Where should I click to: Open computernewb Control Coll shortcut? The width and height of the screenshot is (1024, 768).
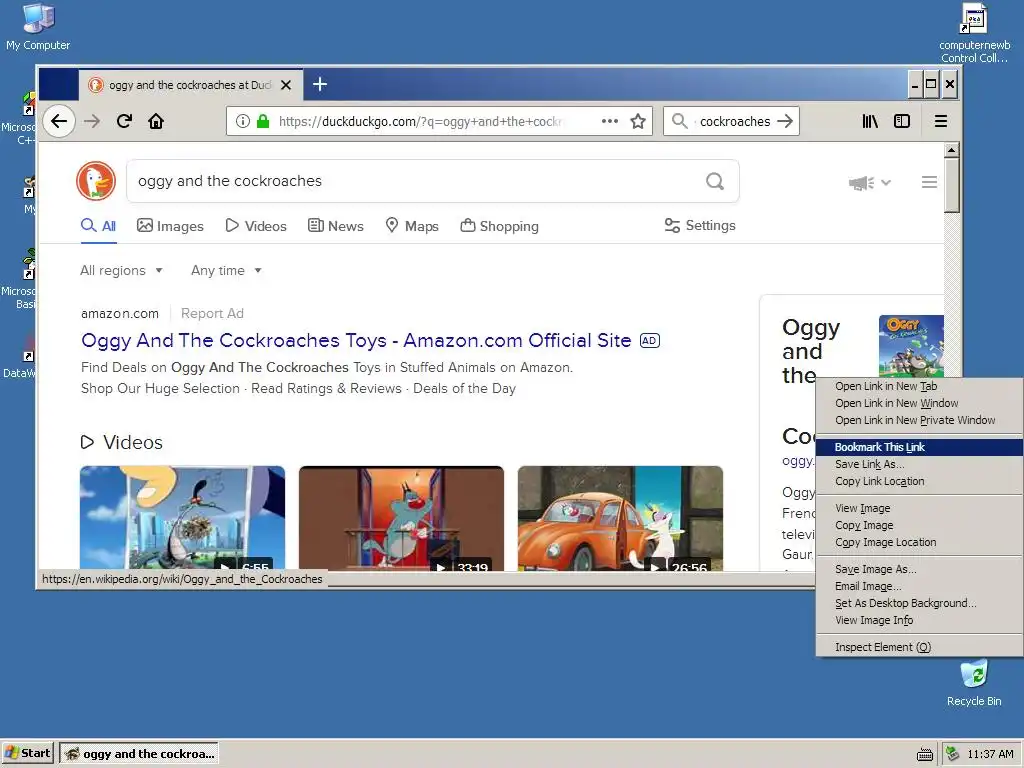(974, 33)
